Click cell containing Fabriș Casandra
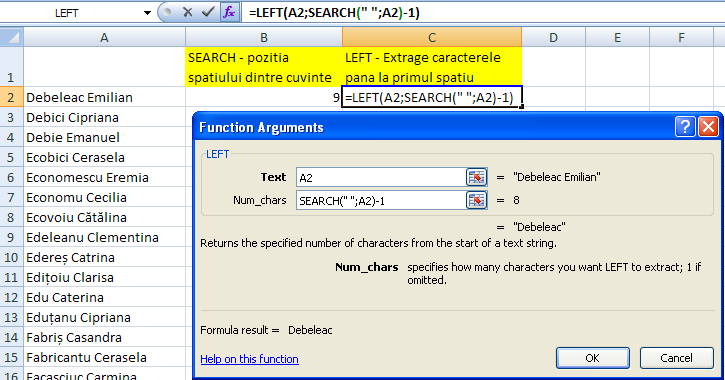Viewport: 725px width, 380px height. click(x=104, y=337)
